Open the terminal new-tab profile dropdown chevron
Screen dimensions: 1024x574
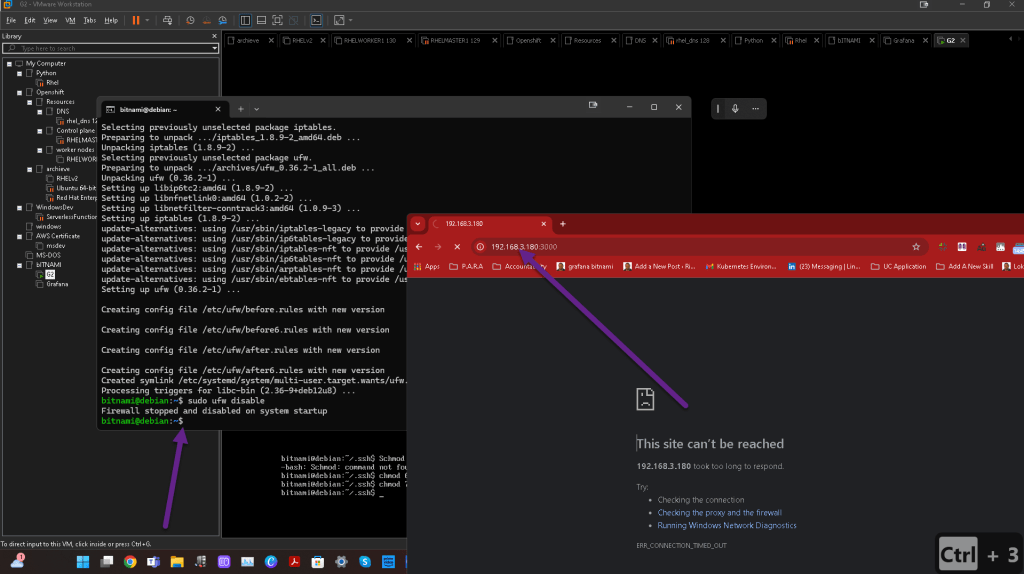(x=257, y=109)
